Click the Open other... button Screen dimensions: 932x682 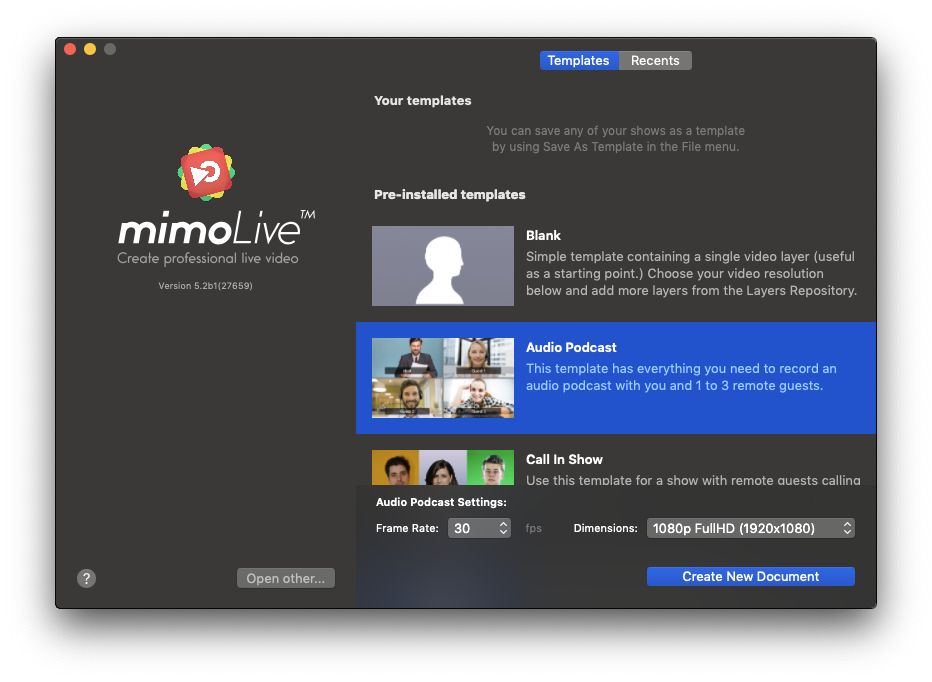[286, 578]
